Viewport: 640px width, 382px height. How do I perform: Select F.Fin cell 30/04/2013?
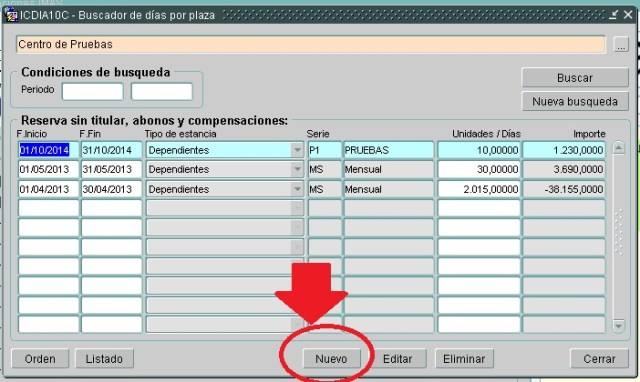tap(112, 189)
